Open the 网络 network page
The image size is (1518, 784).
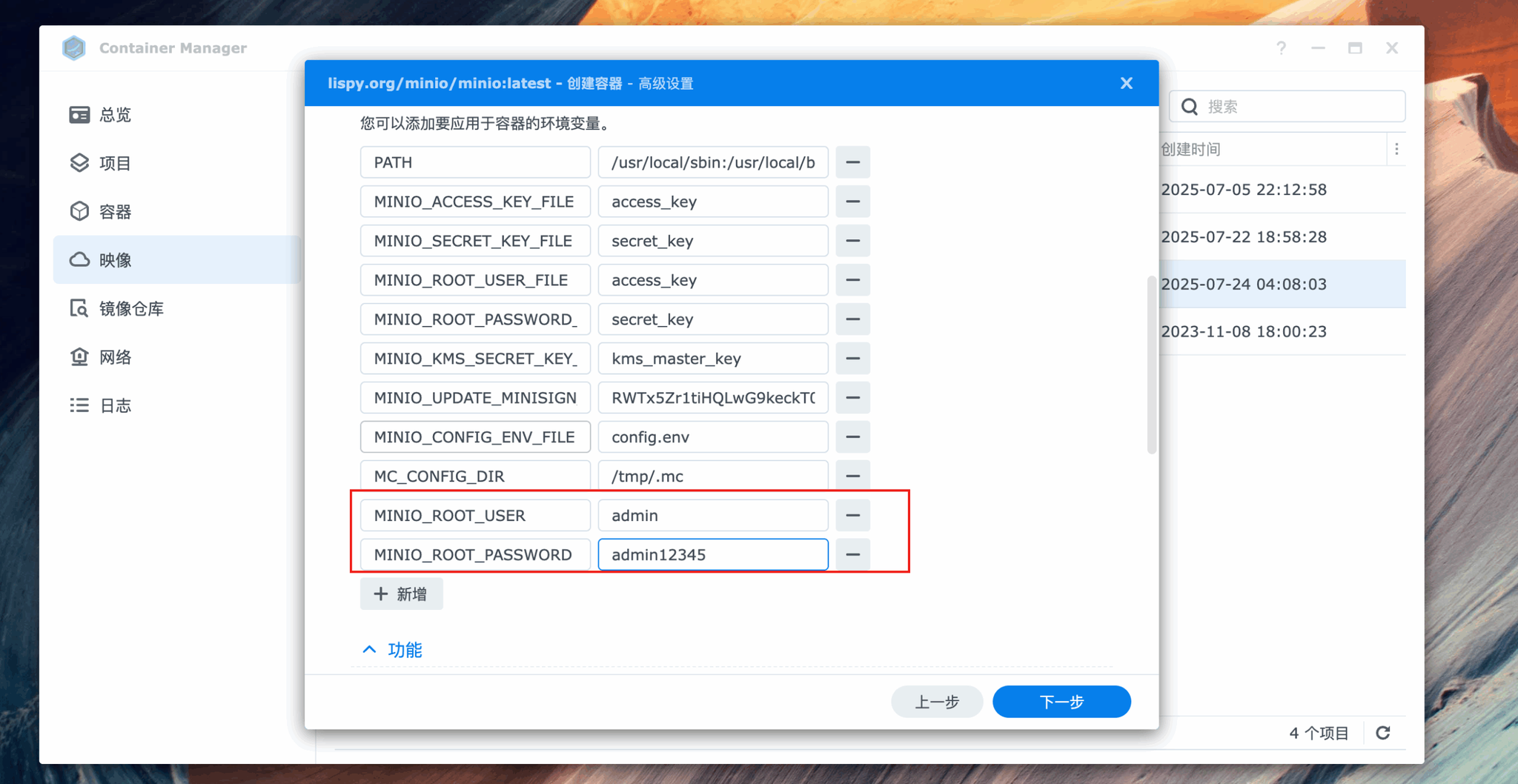coord(176,357)
